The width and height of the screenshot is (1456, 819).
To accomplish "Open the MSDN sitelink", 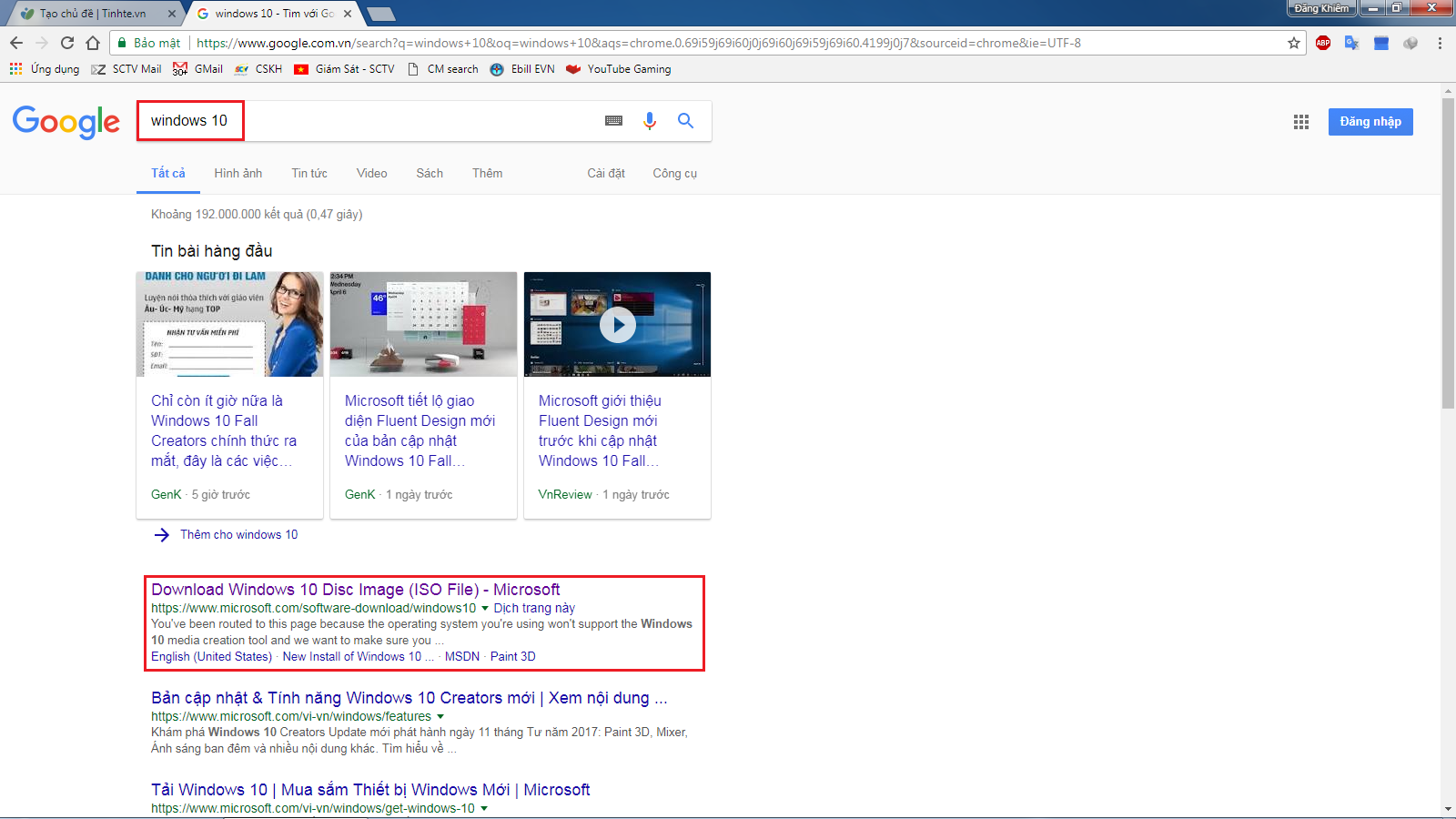I will tap(462, 657).
